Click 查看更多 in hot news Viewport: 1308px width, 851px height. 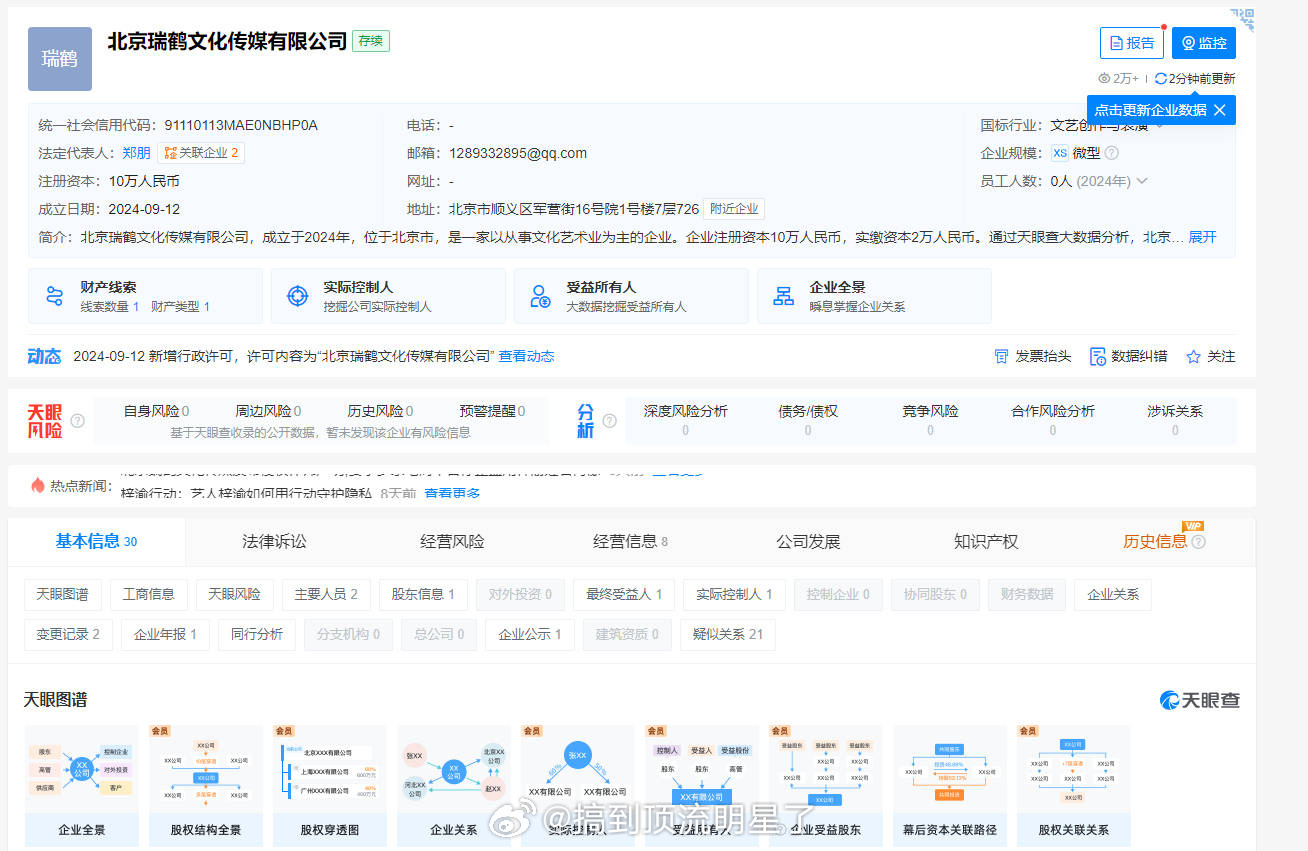pyautogui.click(x=452, y=493)
